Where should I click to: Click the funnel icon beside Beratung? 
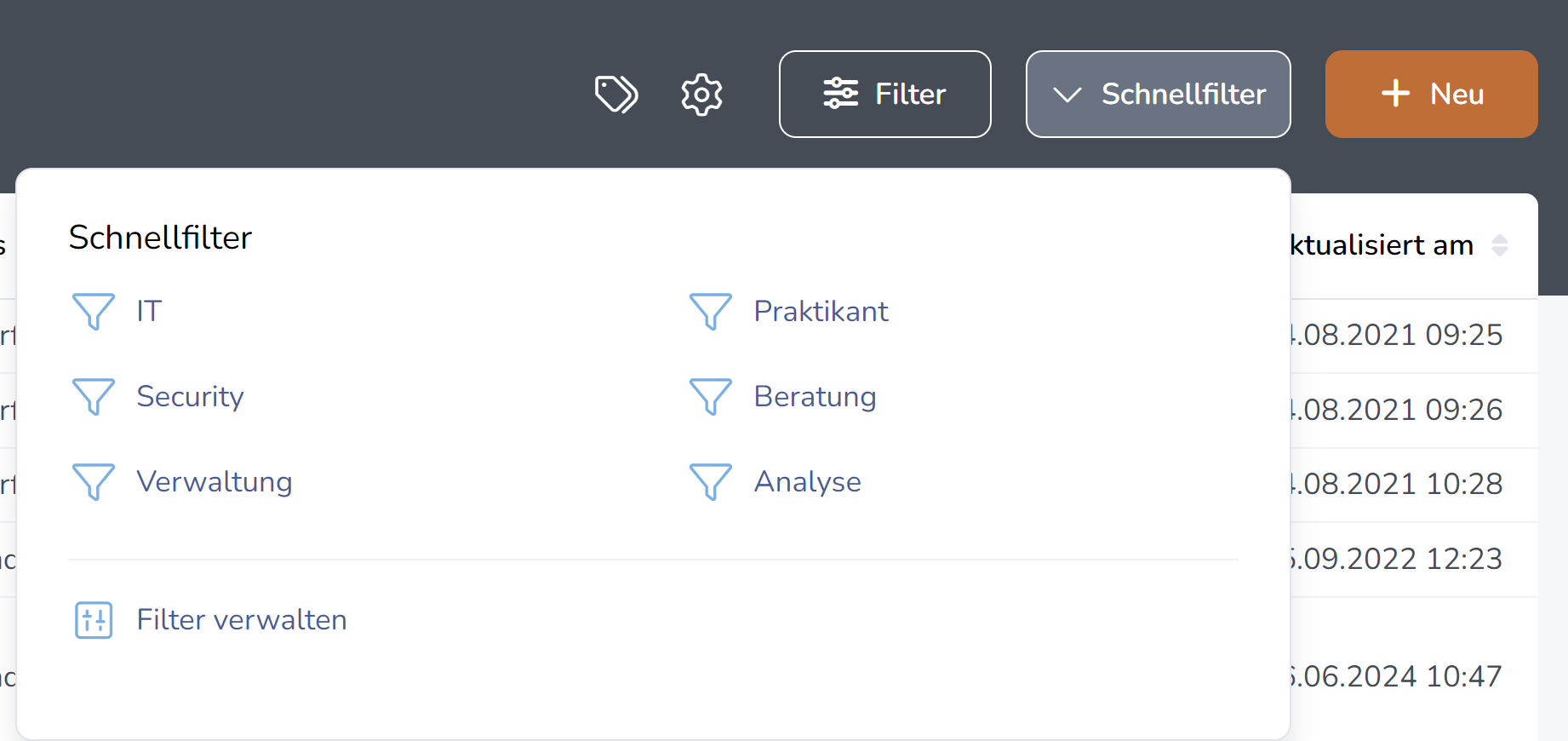[711, 397]
